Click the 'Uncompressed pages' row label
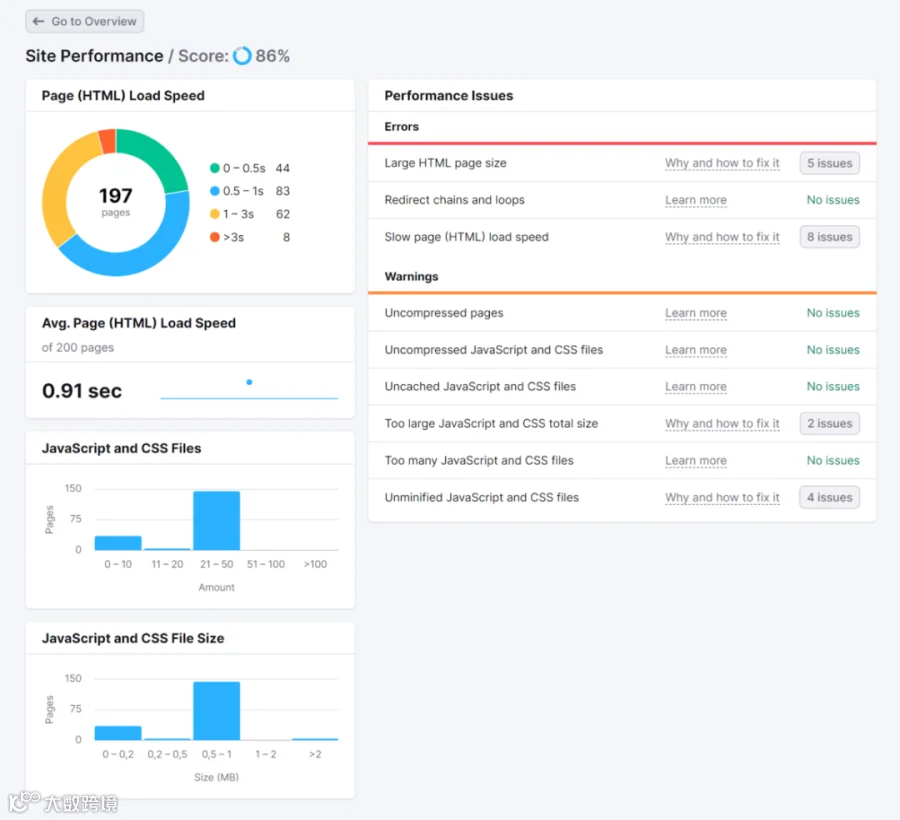900x820 pixels. coord(444,313)
